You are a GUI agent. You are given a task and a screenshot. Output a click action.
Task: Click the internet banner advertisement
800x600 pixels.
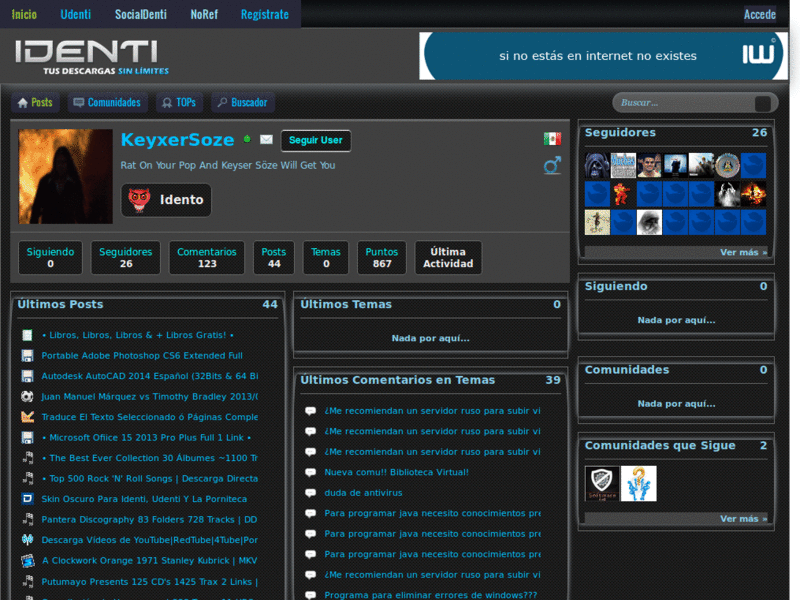604,56
